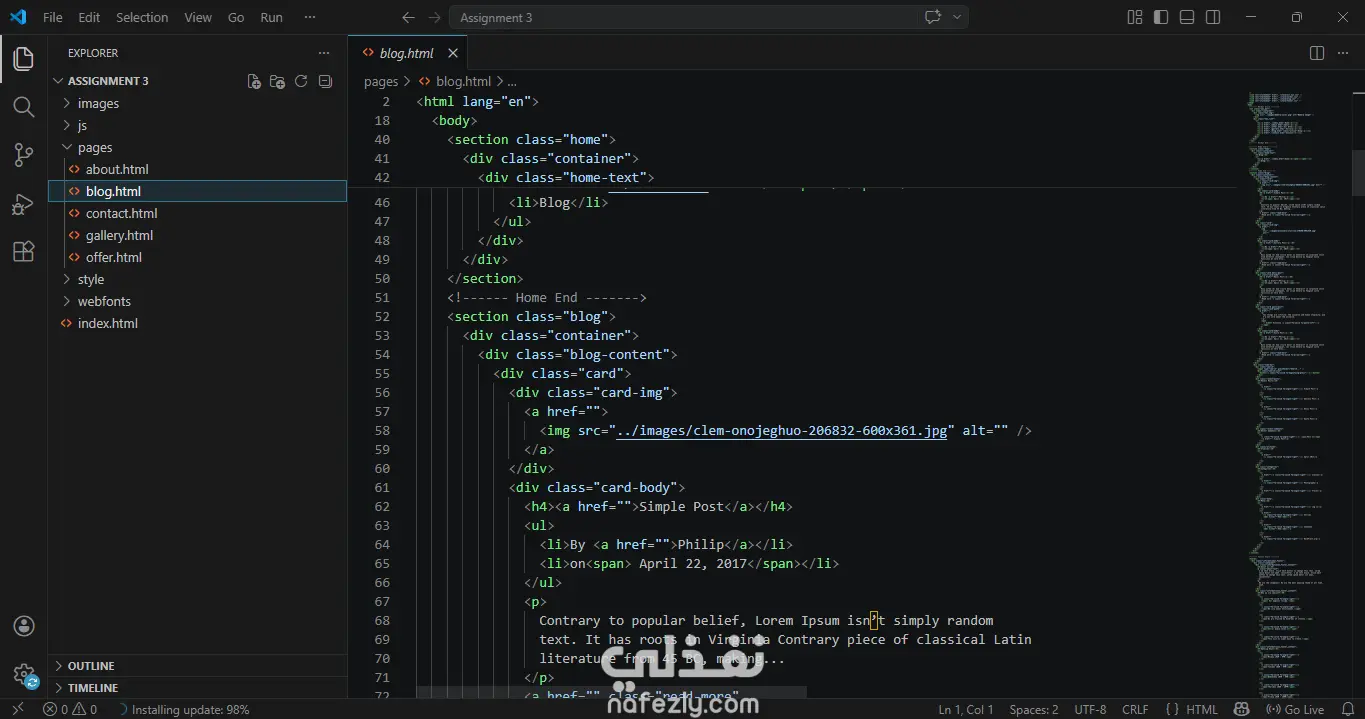Go forward with the navigation arrow
Viewport: 1365px width, 719px height.
point(434,17)
